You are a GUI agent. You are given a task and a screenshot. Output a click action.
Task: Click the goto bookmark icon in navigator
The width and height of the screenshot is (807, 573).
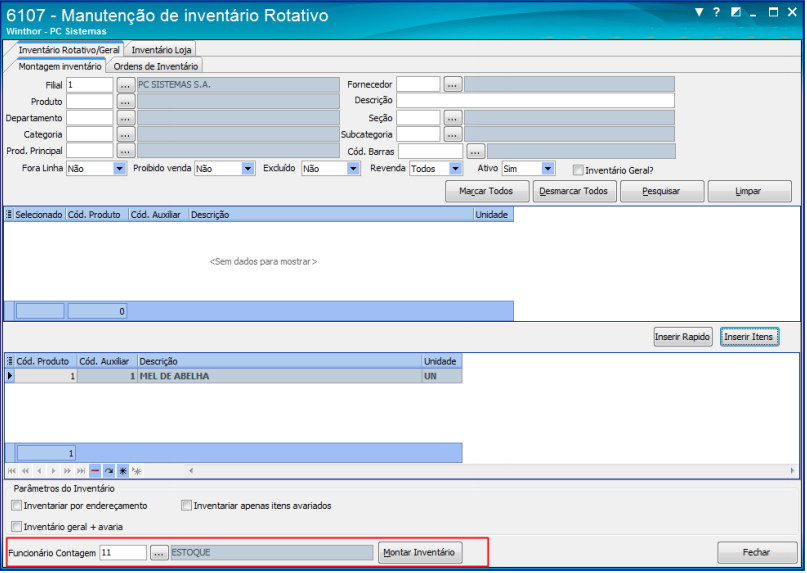point(137,471)
